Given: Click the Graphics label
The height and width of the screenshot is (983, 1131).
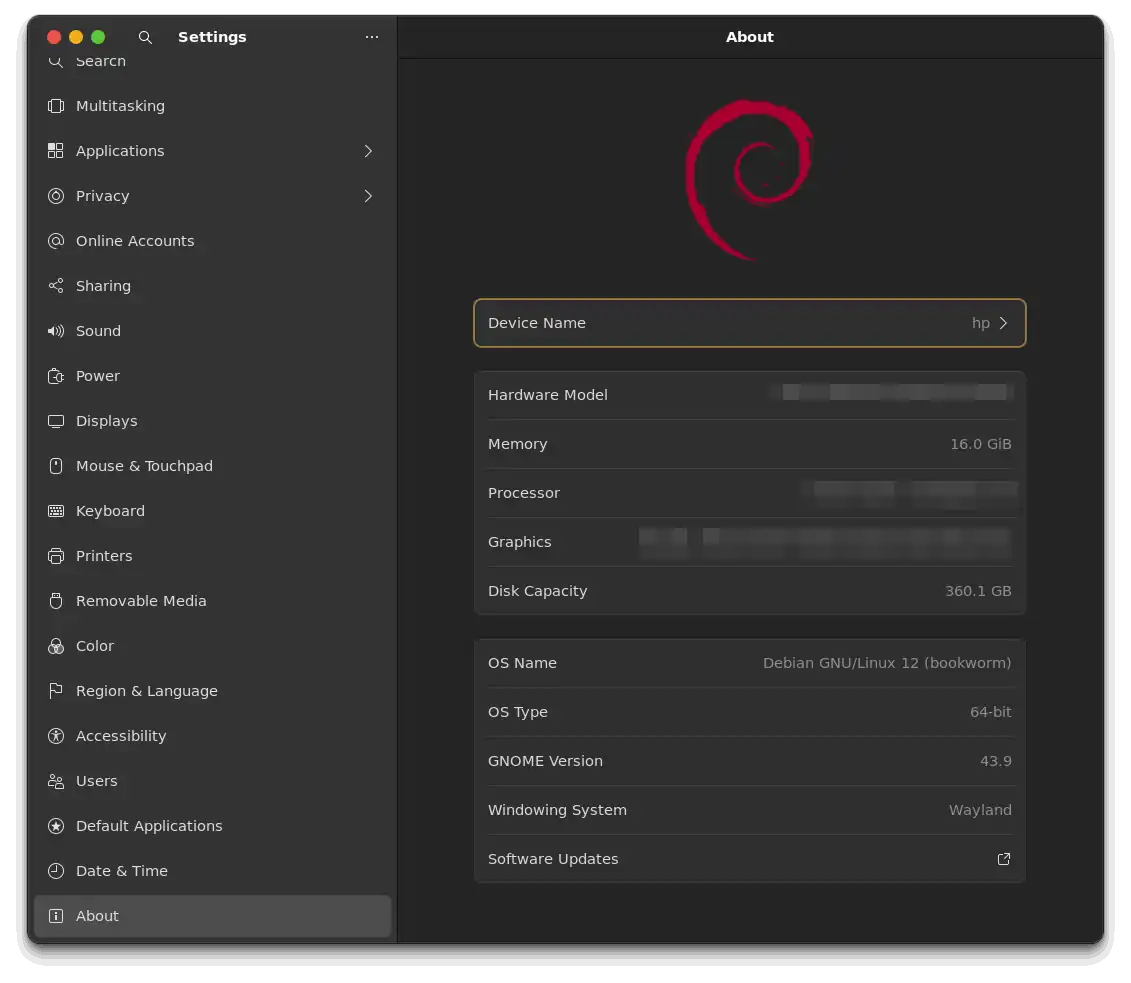Looking at the screenshot, I should 519,542.
